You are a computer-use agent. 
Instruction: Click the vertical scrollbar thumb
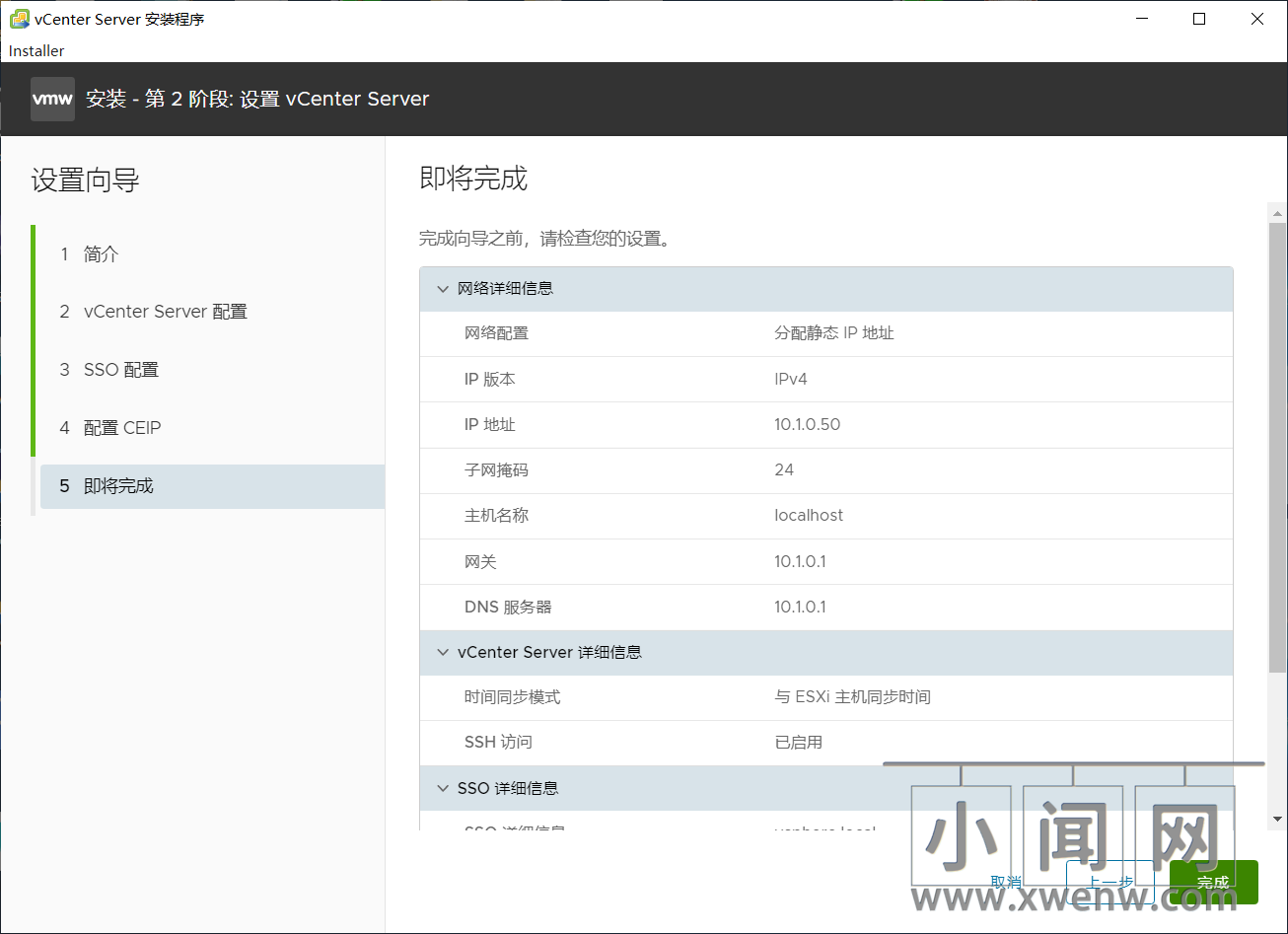tap(1277, 448)
